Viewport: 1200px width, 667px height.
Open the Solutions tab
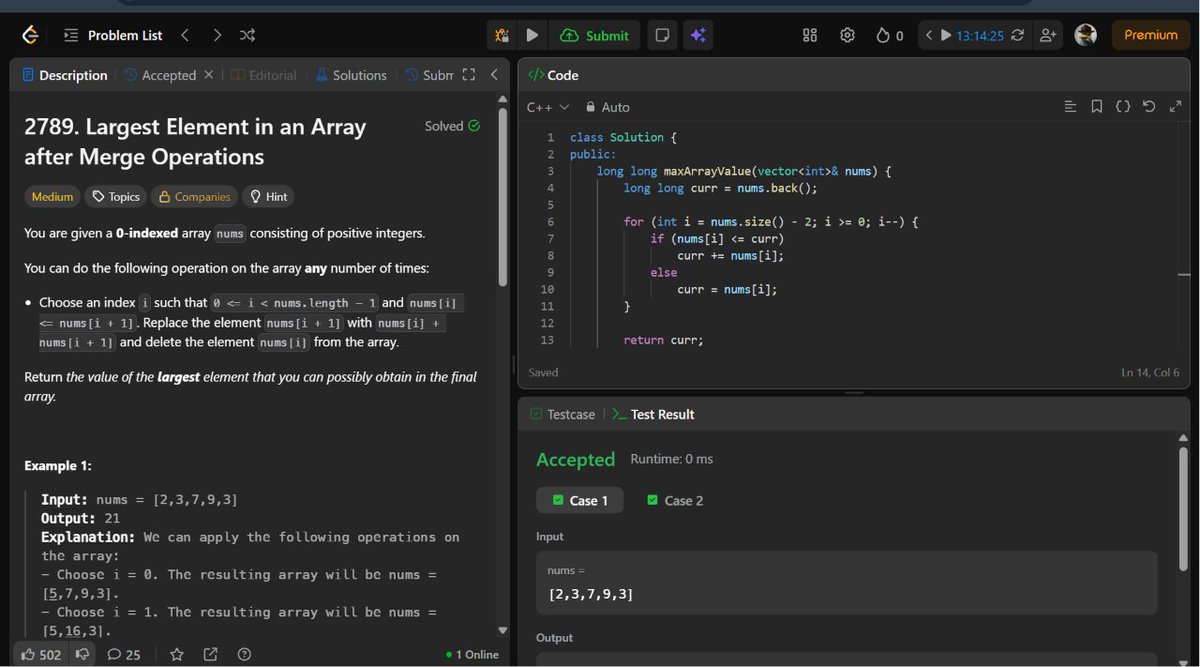tap(351, 75)
